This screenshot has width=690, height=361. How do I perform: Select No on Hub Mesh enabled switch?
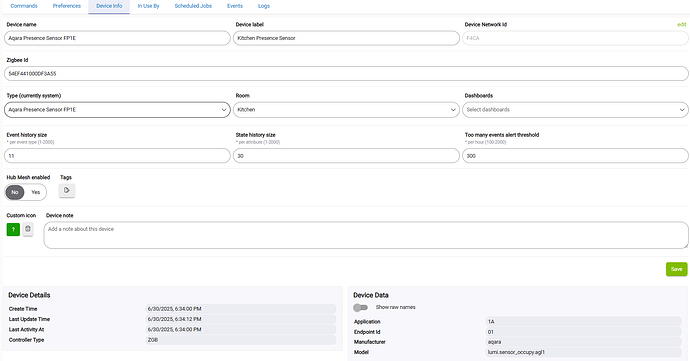click(x=15, y=192)
